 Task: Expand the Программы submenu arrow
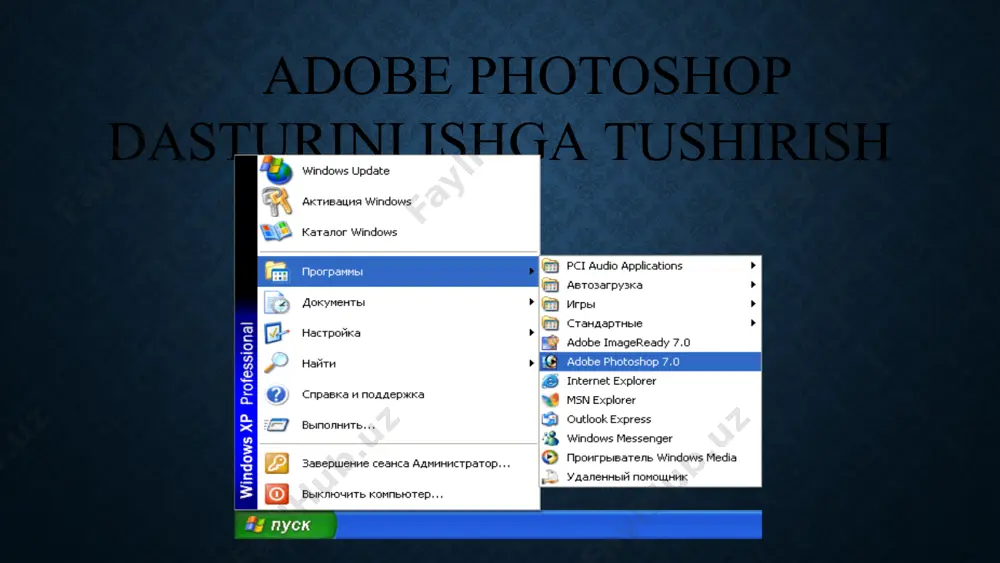tap(531, 271)
